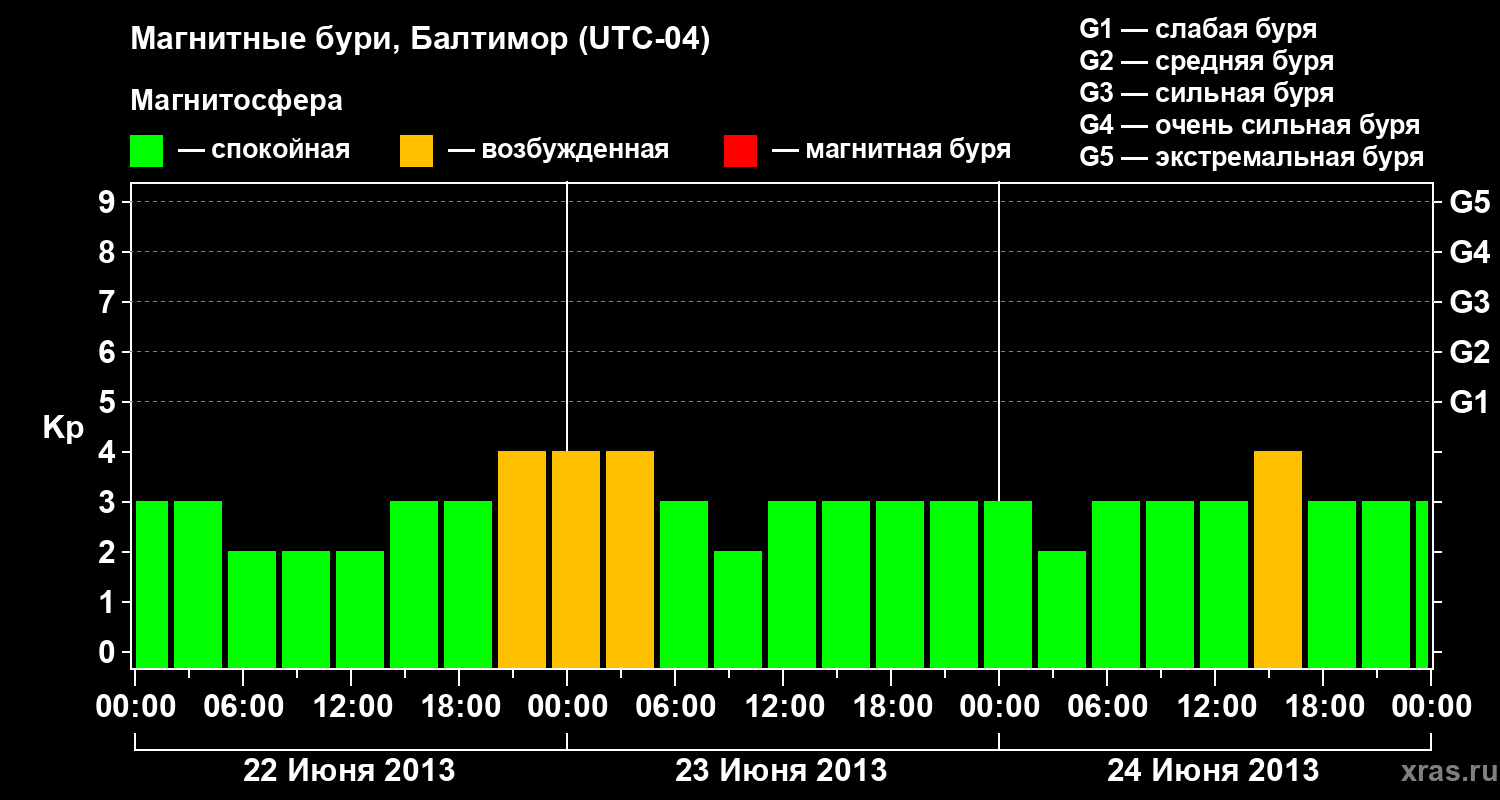The height and width of the screenshot is (800, 1500).
Task: Click the green bar starting 18:00 on 23 Июня
Action: (900, 585)
